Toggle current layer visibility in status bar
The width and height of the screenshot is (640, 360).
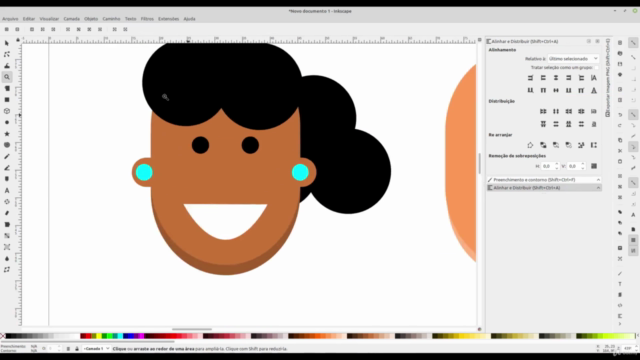pyautogui.click(x=68, y=349)
